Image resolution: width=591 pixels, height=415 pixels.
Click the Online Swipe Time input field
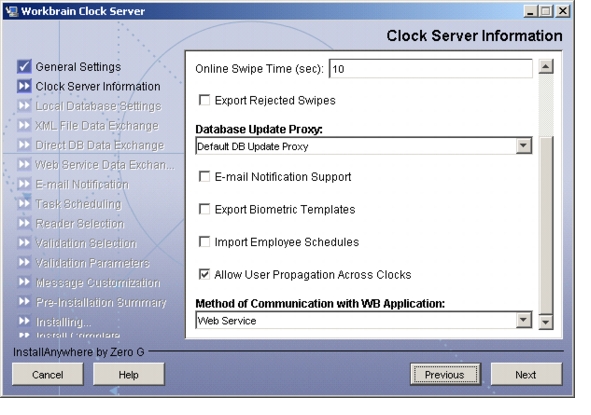click(x=431, y=69)
